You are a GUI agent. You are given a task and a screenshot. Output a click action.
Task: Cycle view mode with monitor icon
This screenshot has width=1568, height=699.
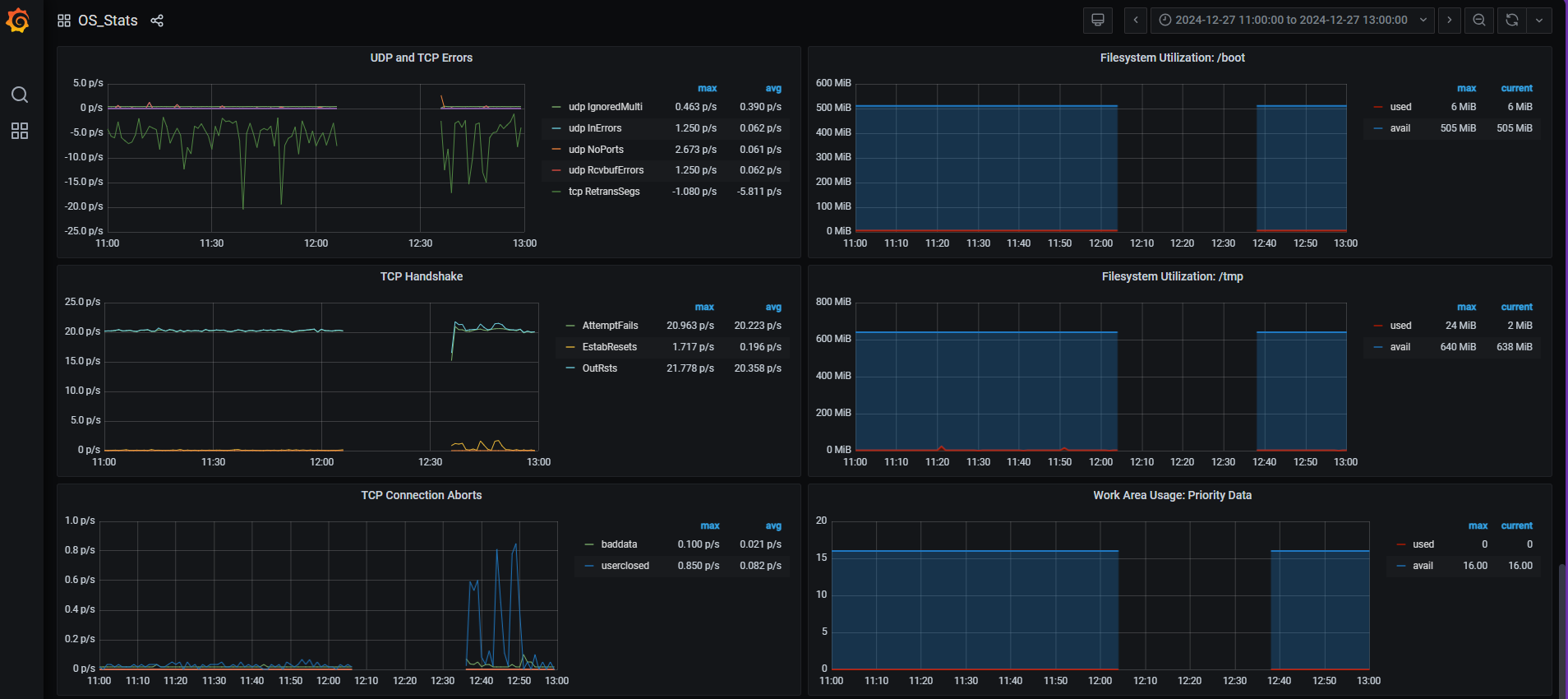[1098, 21]
